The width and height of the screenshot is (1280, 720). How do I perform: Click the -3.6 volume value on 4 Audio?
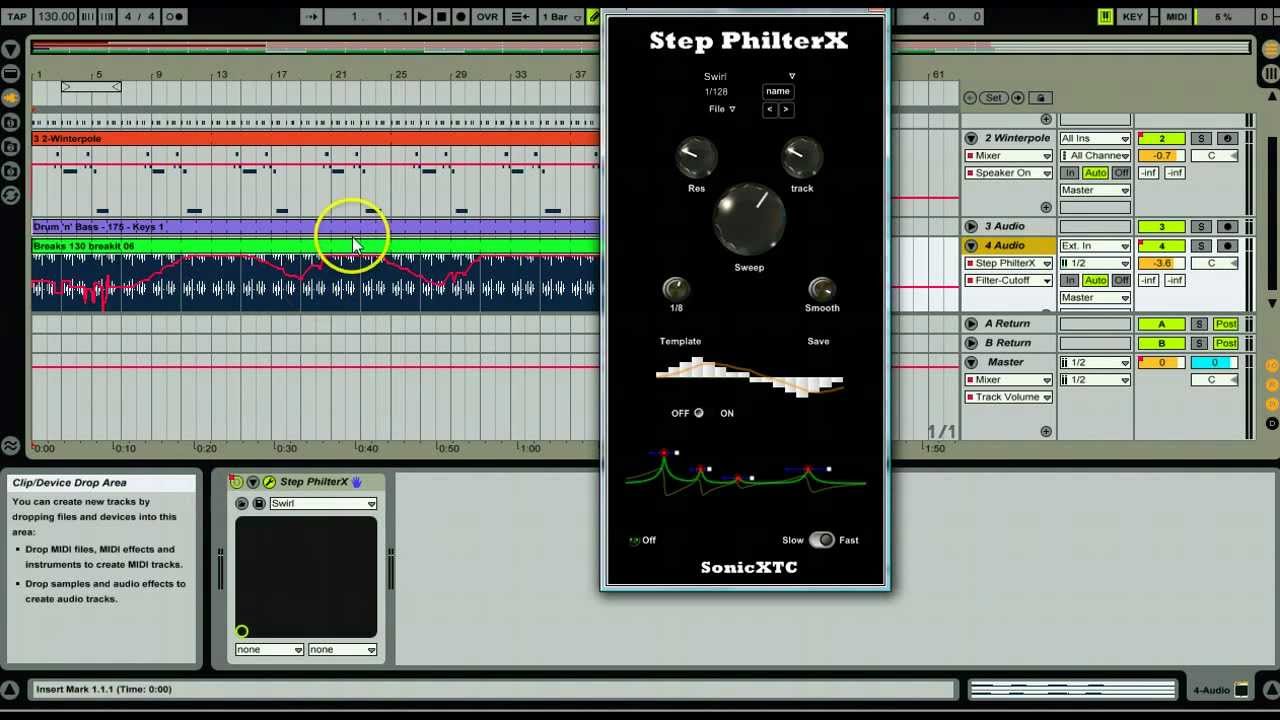[1161, 263]
